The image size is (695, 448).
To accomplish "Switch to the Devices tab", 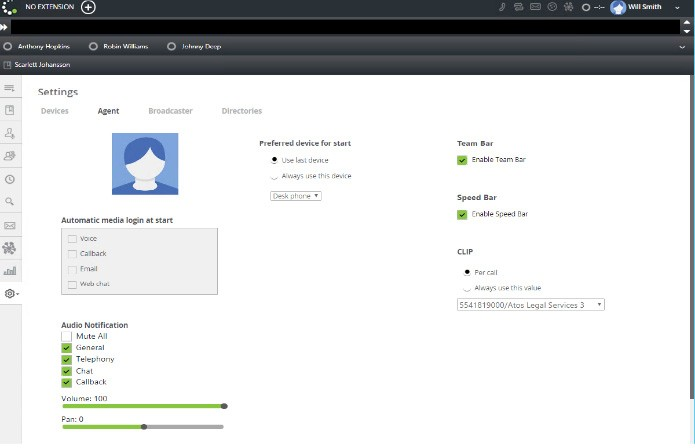I will pyautogui.click(x=56, y=111).
